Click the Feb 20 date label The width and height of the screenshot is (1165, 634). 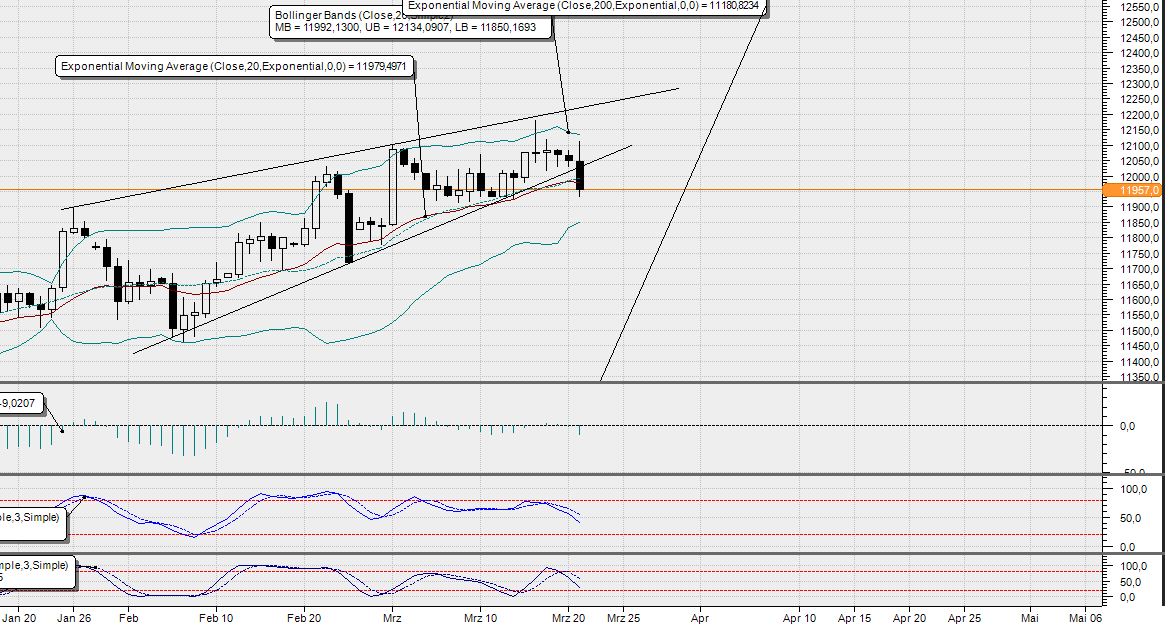304,618
